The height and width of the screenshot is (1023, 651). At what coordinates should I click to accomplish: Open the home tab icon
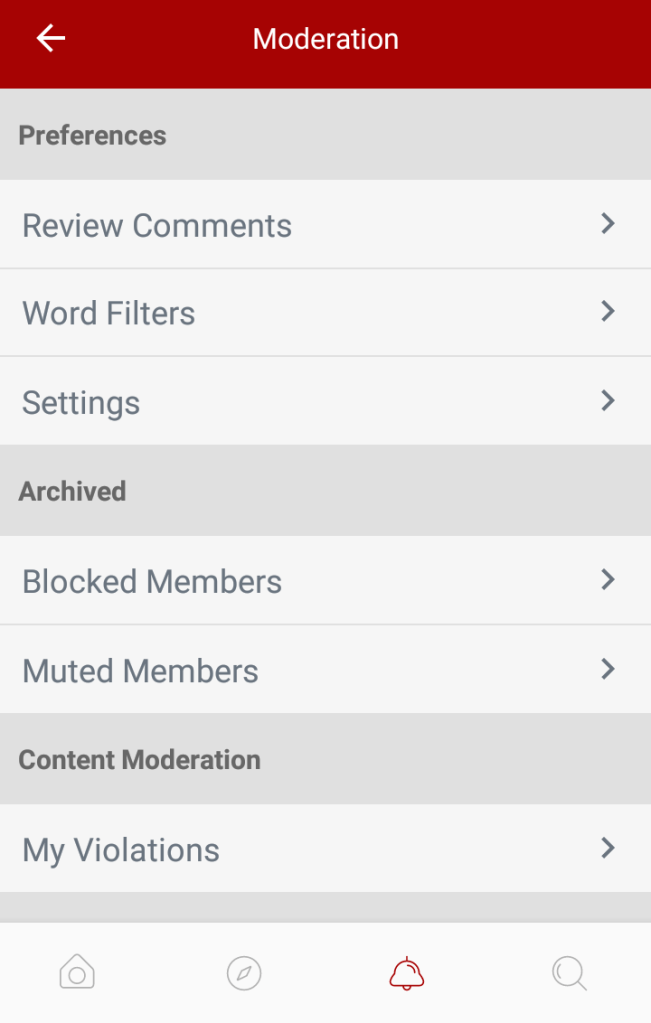click(x=77, y=972)
